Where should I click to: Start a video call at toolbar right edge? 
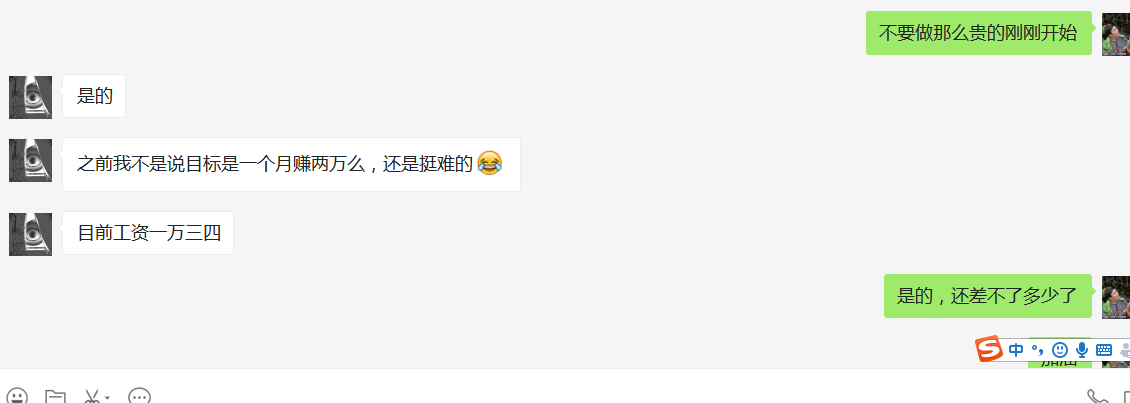(x=1126, y=396)
